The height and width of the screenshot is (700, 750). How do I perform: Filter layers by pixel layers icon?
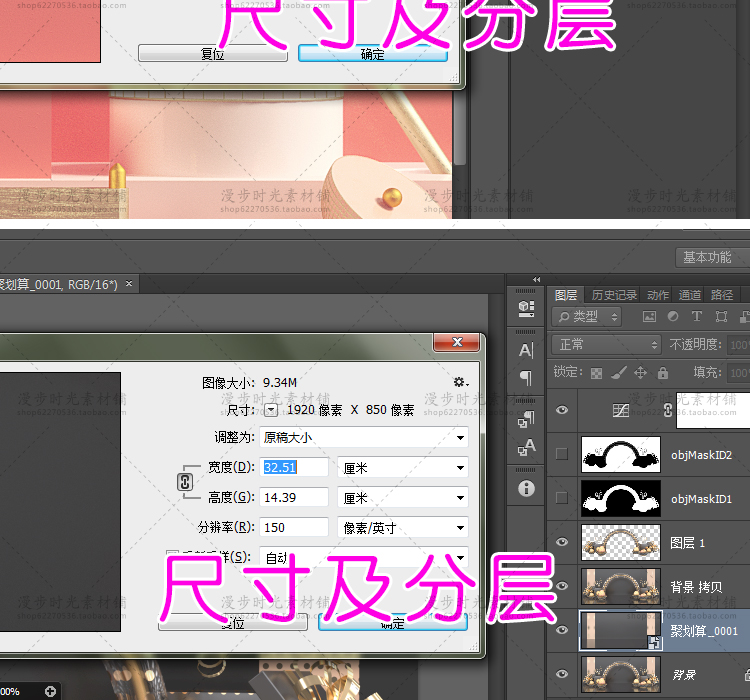tap(649, 317)
